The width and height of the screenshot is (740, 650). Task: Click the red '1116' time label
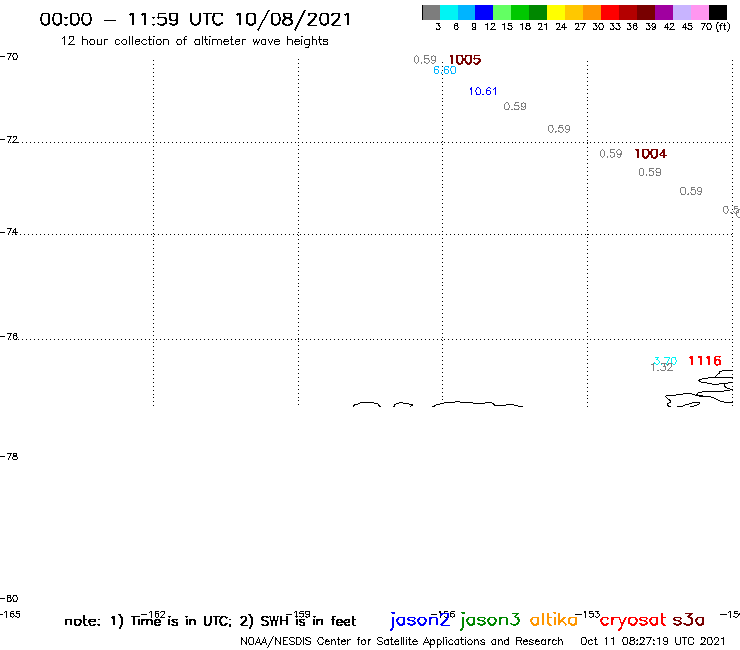[x=705, y=361]
